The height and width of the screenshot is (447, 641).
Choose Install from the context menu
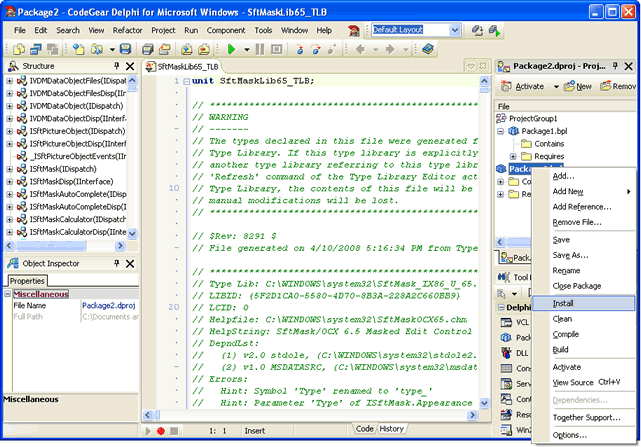pos(584,303)
